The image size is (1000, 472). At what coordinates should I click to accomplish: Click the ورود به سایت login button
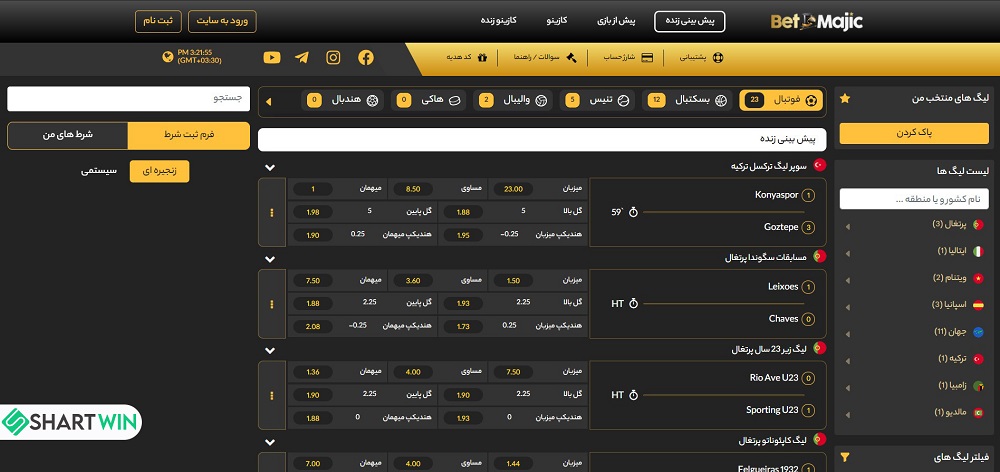coord(227,21)
